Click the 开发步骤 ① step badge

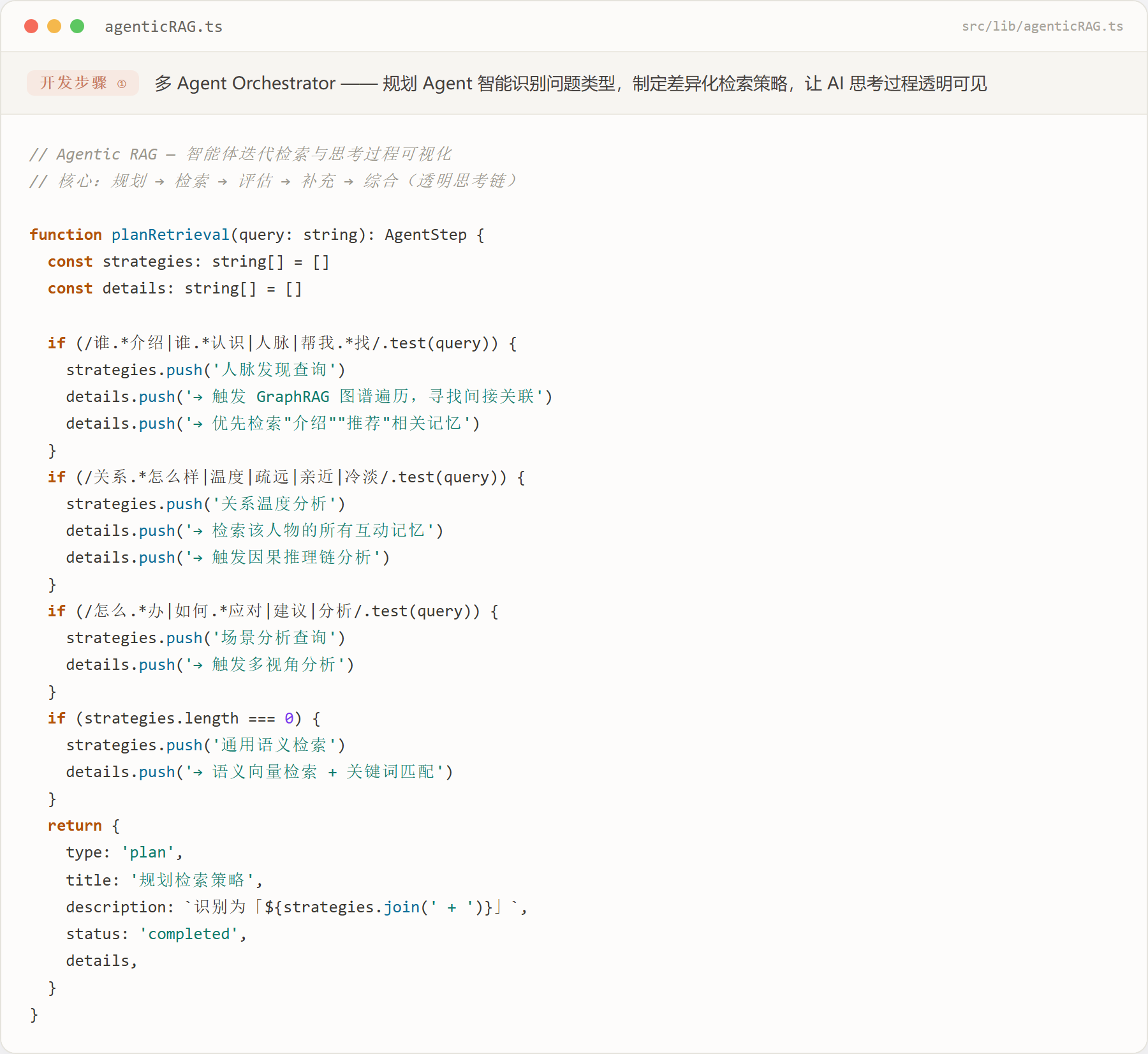click(83, 83)
